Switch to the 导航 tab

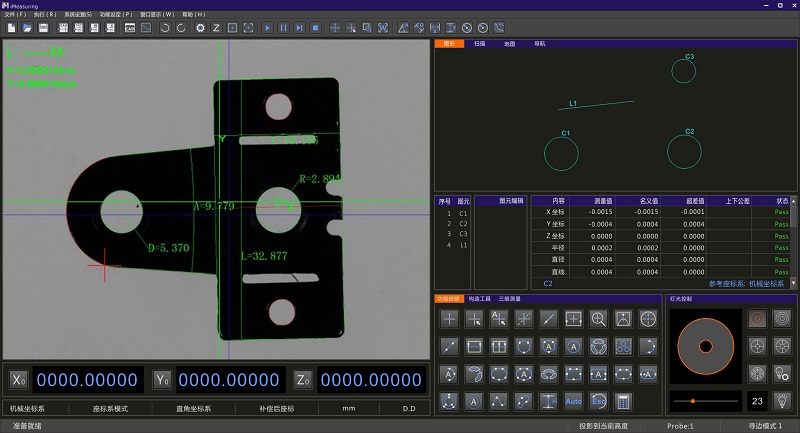540,44
